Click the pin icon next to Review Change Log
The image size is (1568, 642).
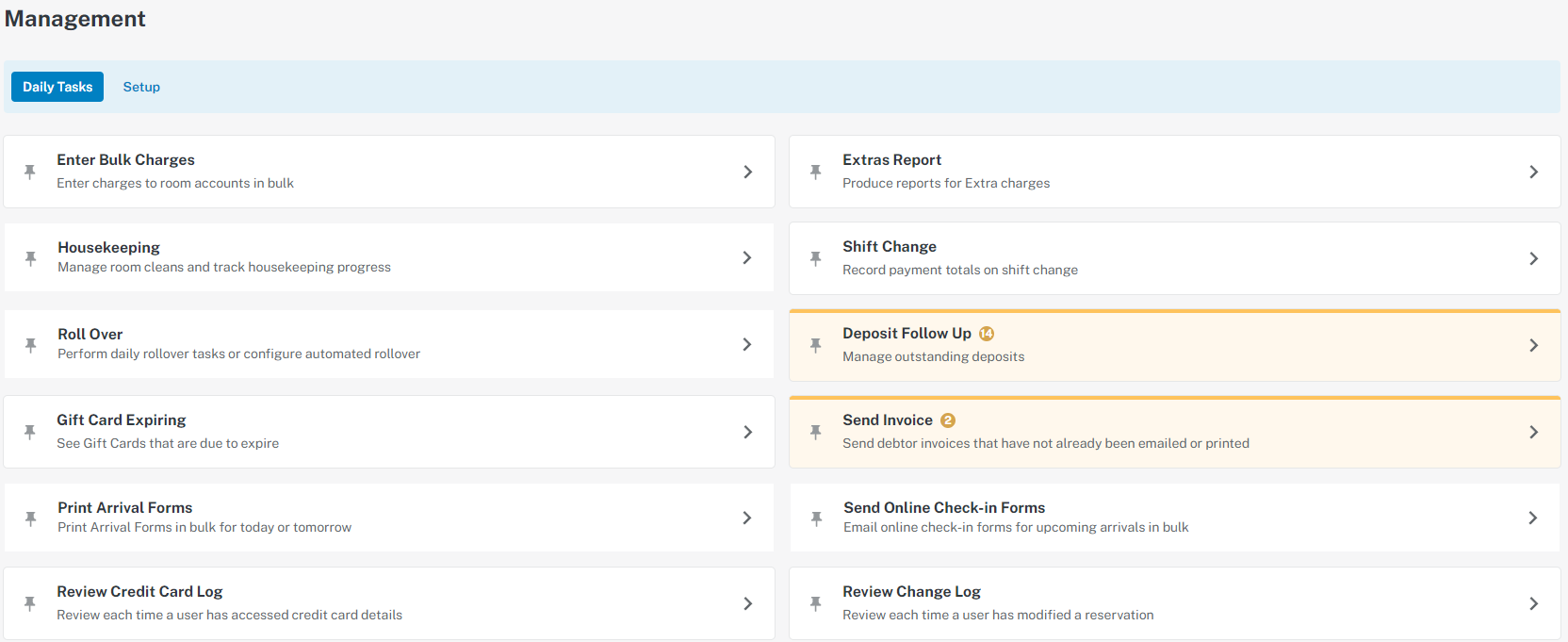(x=816, y=603)
